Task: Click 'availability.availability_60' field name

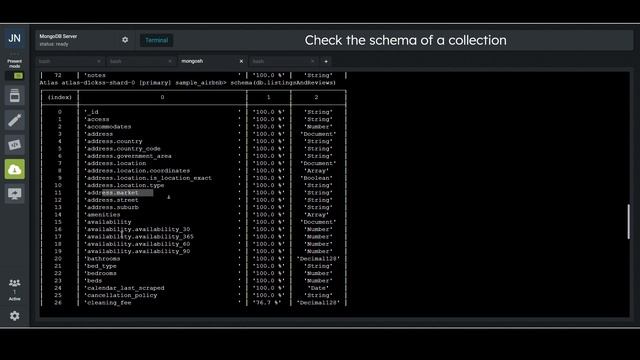Action: (x=137, y=244)
